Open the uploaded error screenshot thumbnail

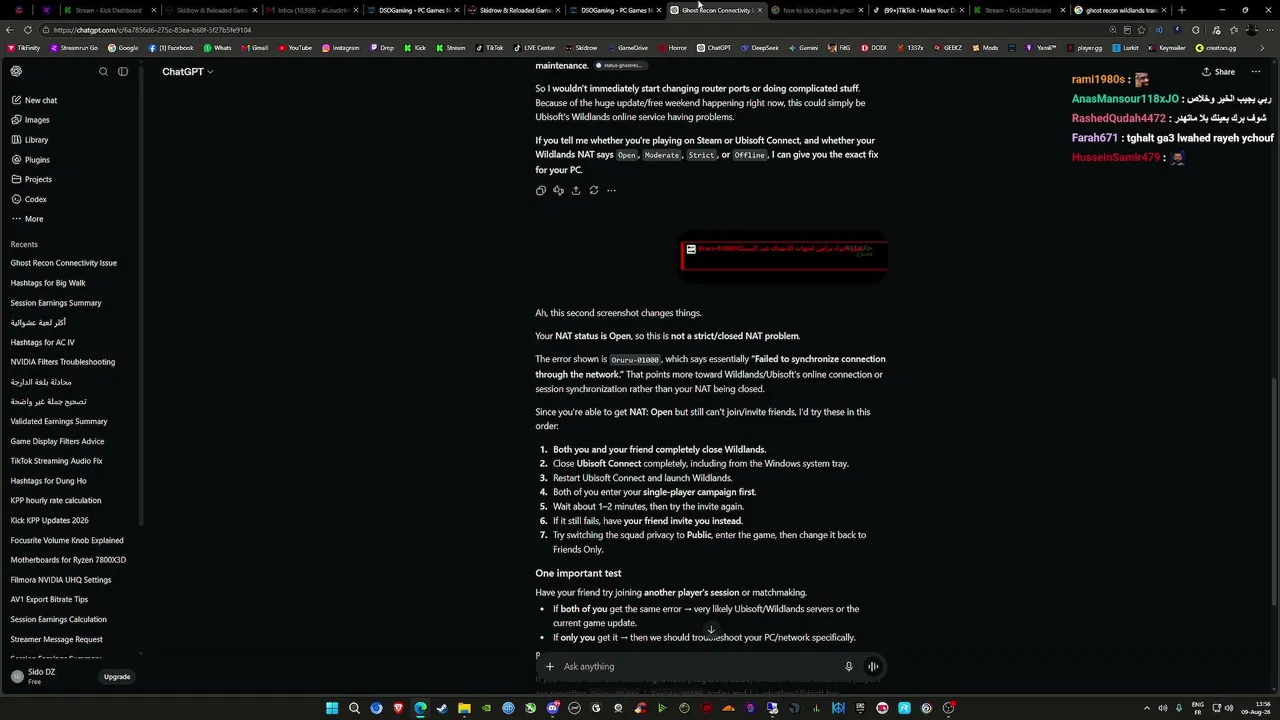click(x=784, y=256)
